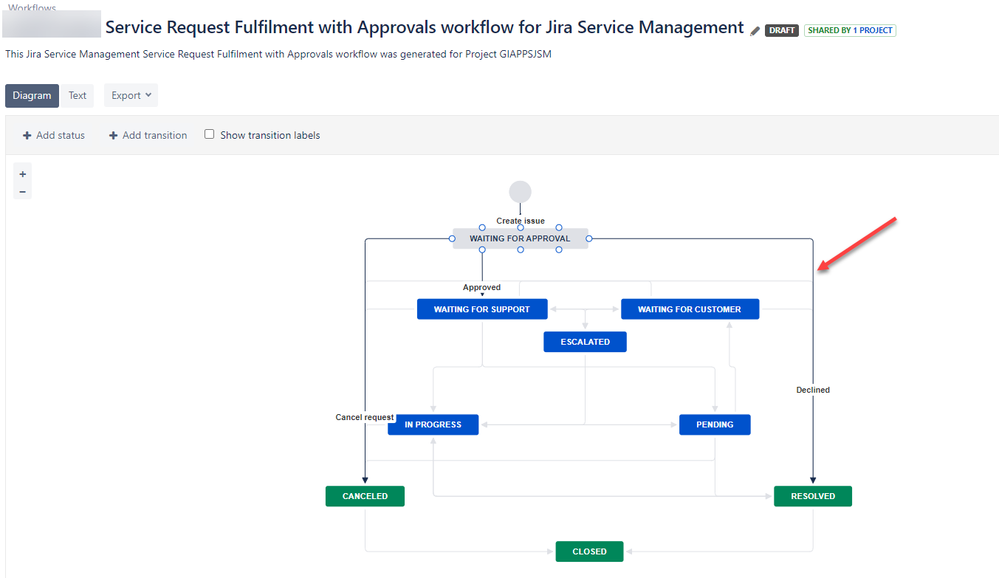Click the Declined transition label
Viewport: 999px width, 578px height.
(x=813, y=390)
